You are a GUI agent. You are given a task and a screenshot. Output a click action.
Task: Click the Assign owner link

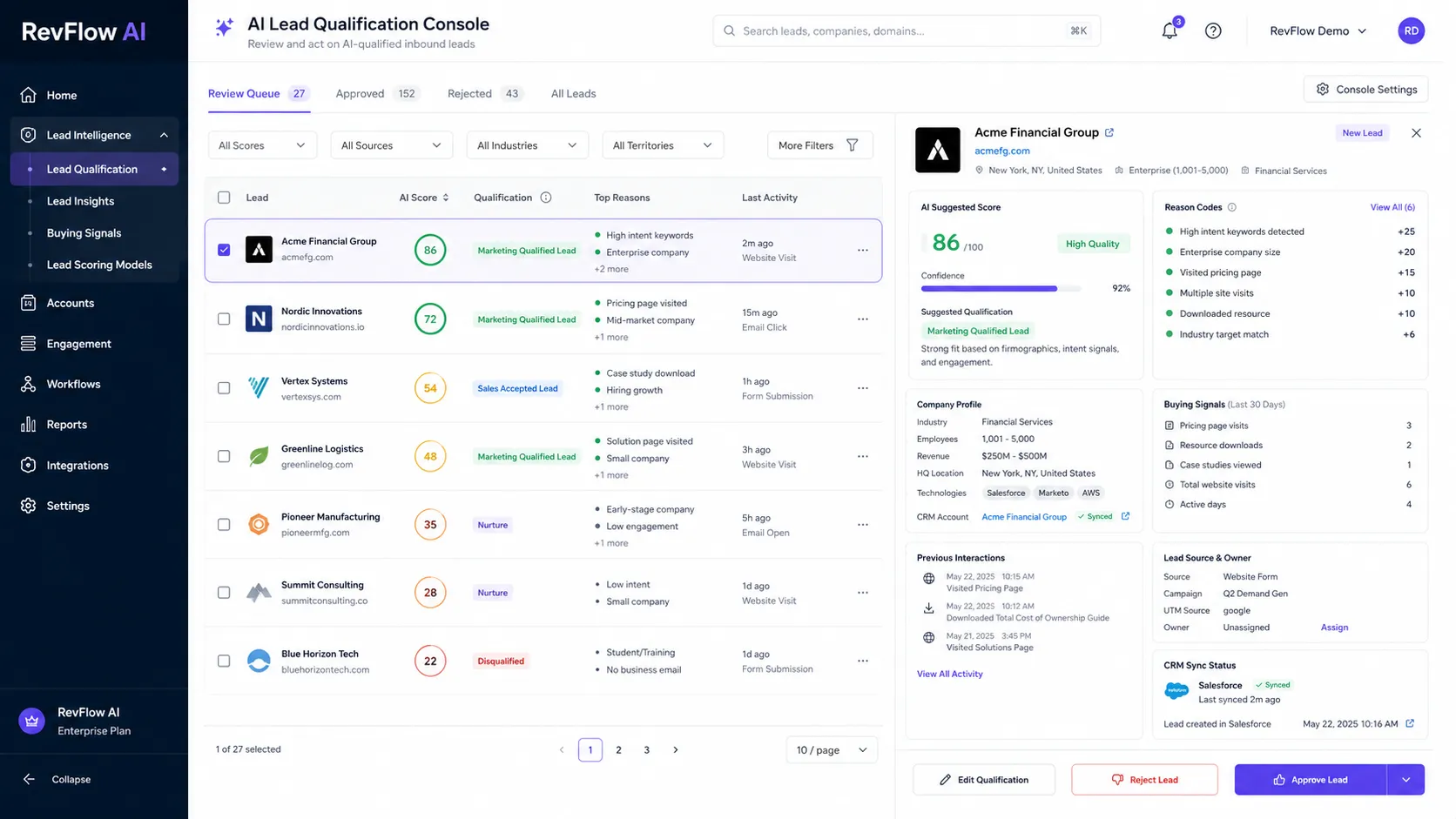pyautogui.click(x=1334, y=628)
